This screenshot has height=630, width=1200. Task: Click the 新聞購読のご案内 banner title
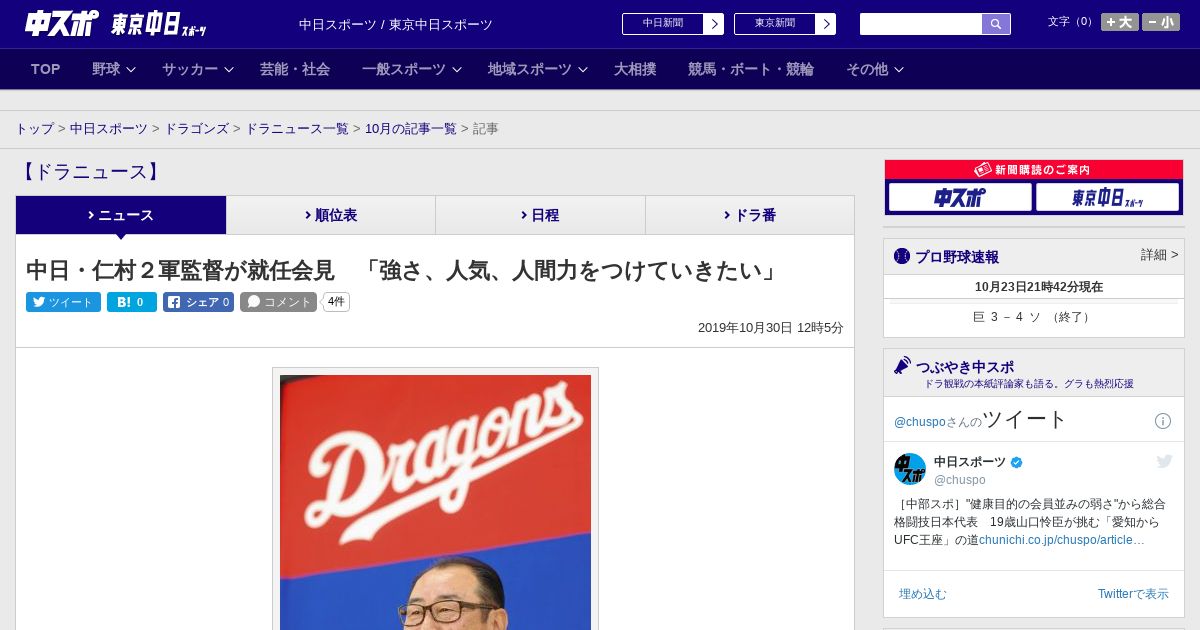click(1034, 170)
